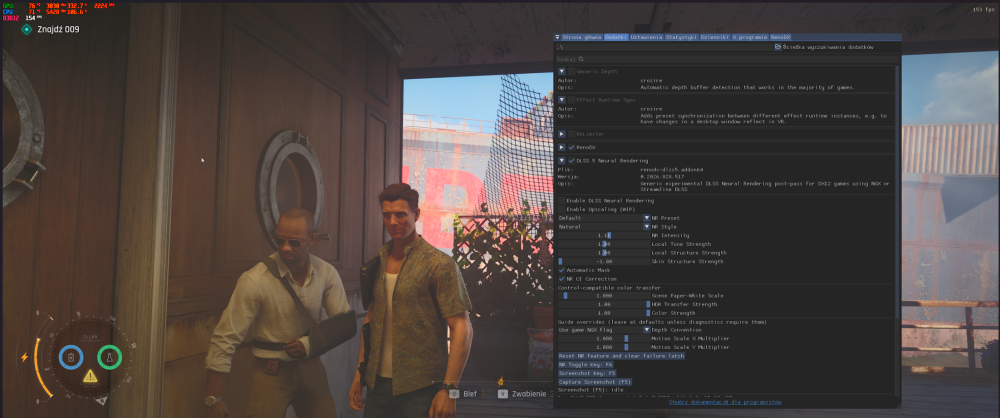Expand the RenoDX add-on section

click(561, 147)
